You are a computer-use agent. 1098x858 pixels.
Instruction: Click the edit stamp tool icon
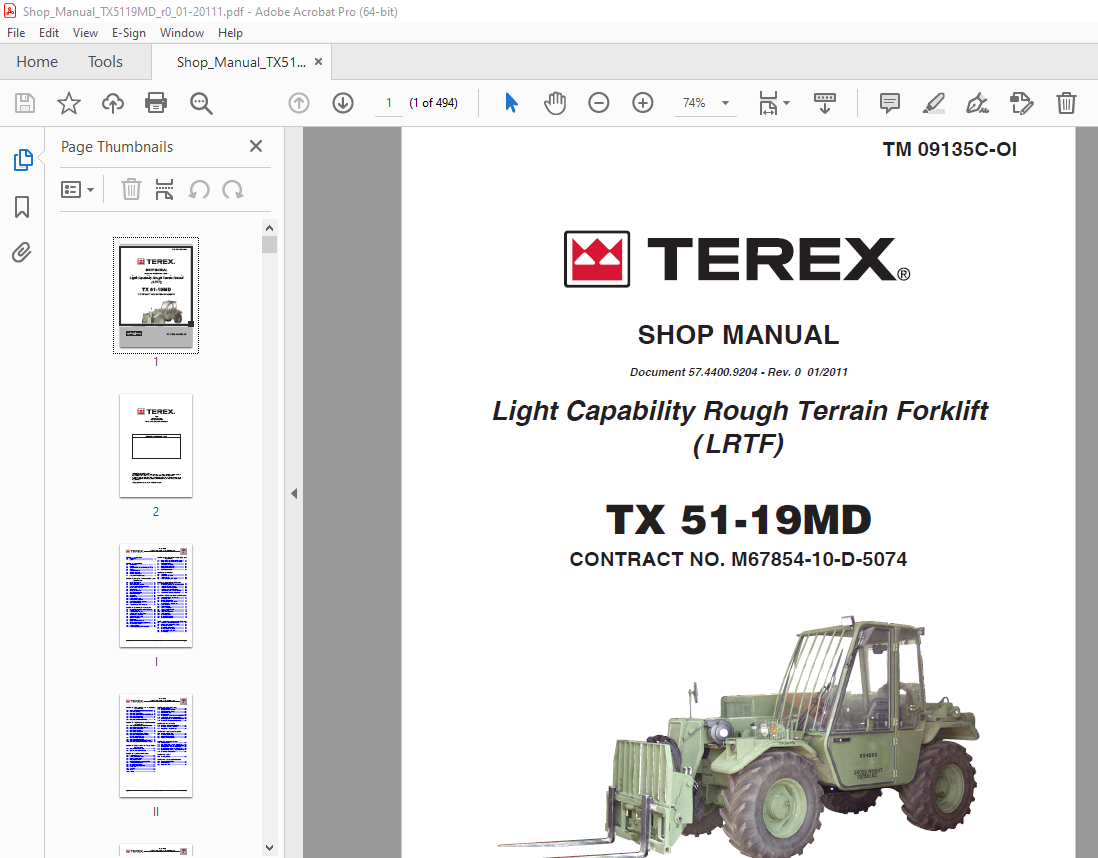(1022, 103)
